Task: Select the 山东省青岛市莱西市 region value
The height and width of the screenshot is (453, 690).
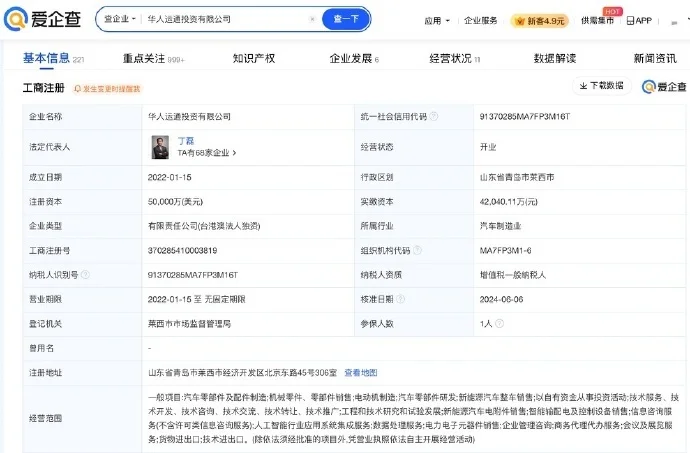Action: pos(517,177)
